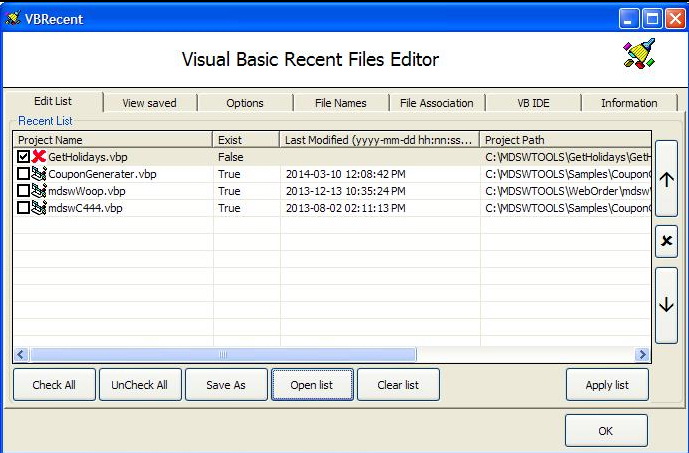
Task: Open the View saved tab
Action: coord(149,103)
